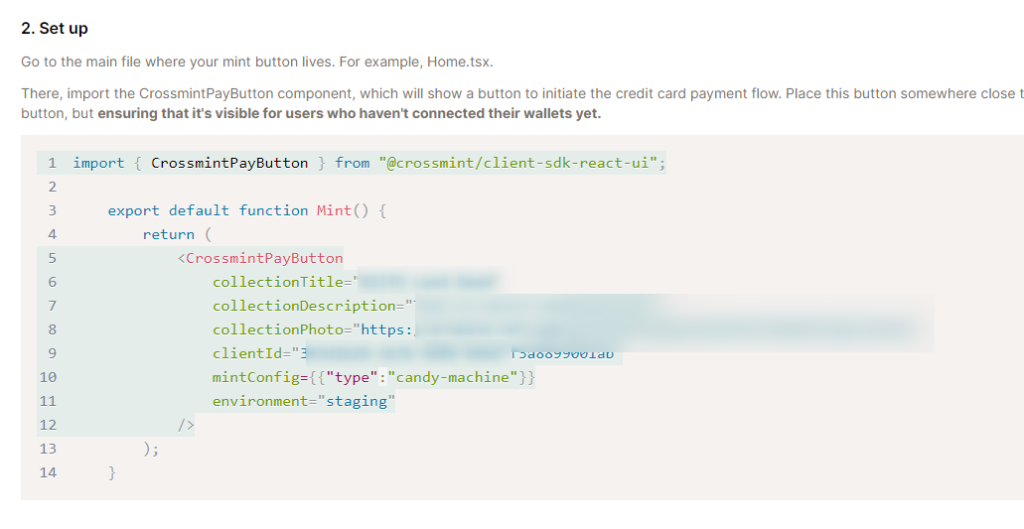Screen dimensions: 1024x529
Task: Click the "return" keyword on line 4
Action: click(168, 234)
